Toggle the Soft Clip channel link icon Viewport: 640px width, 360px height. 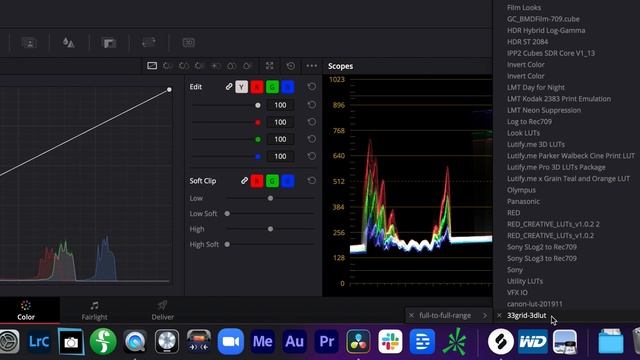[x=244, y=180]
